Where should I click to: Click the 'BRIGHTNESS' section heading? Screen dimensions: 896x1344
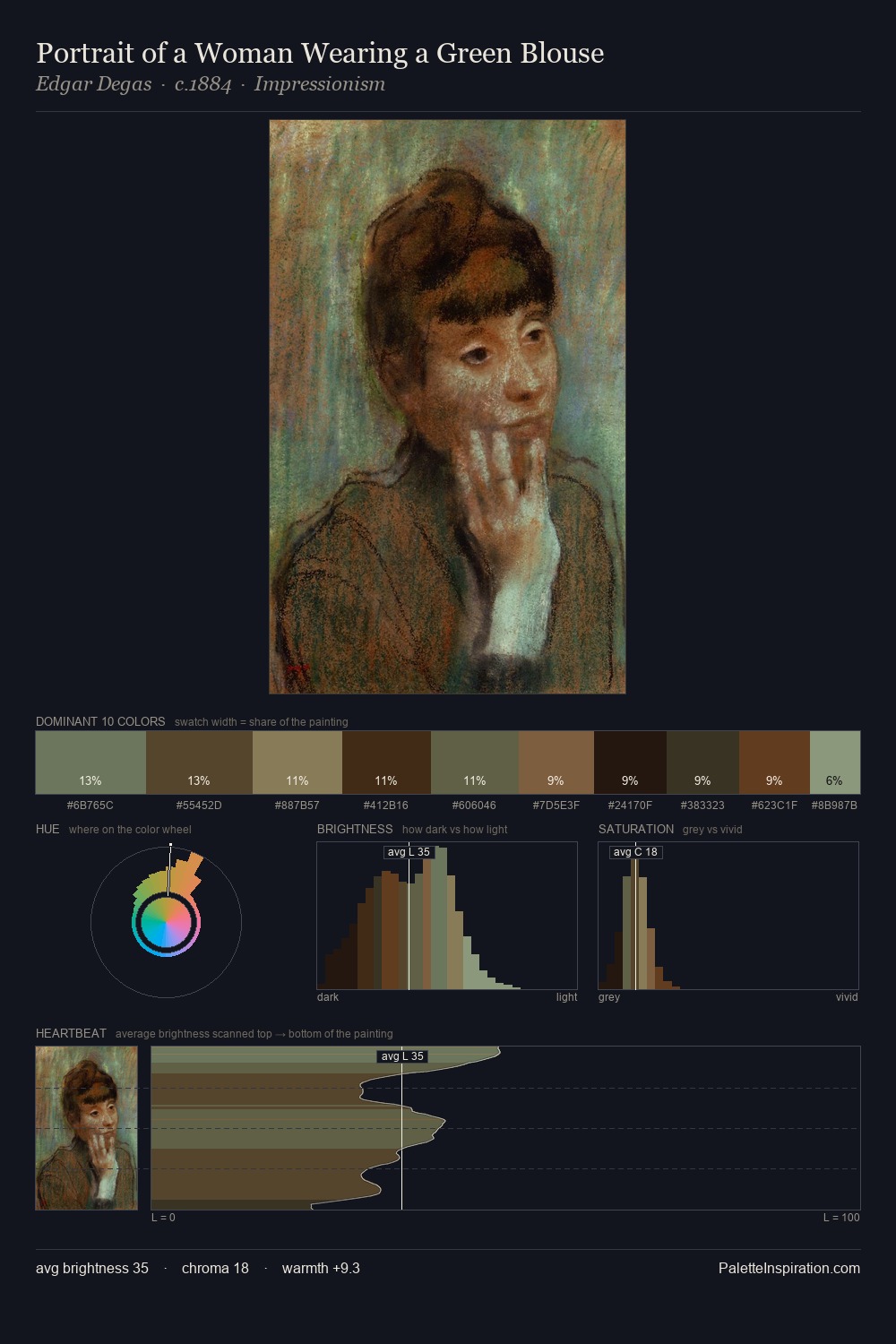[355, 829]
